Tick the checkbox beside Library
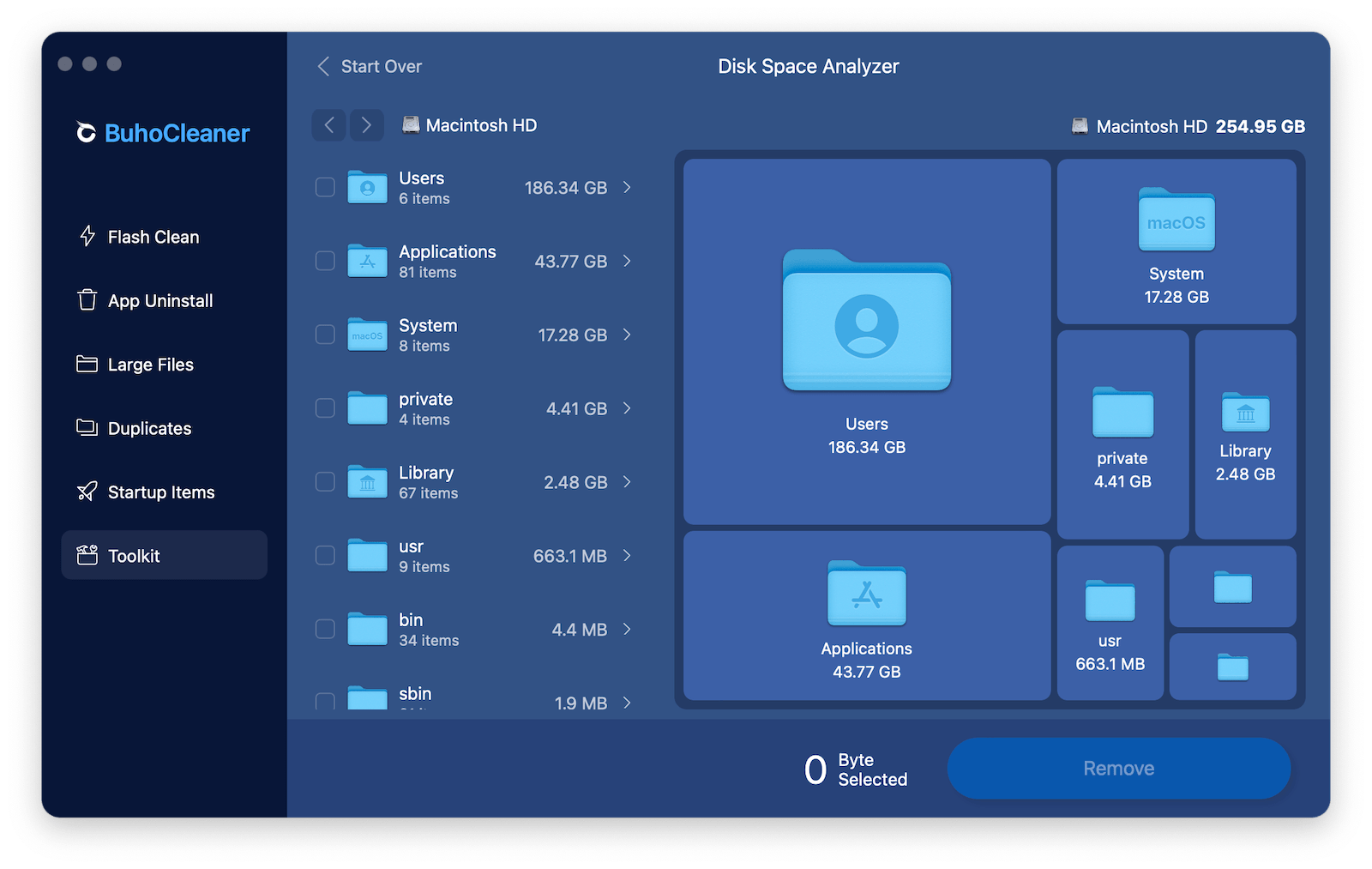This screenshot has height=869, width=1372. (x=325, y=481)
